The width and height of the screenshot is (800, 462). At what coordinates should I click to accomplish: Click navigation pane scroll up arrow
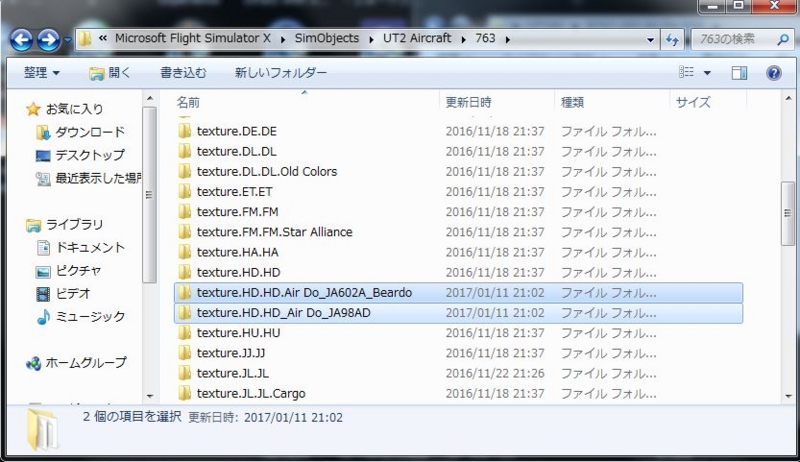(x=149, y=98)
